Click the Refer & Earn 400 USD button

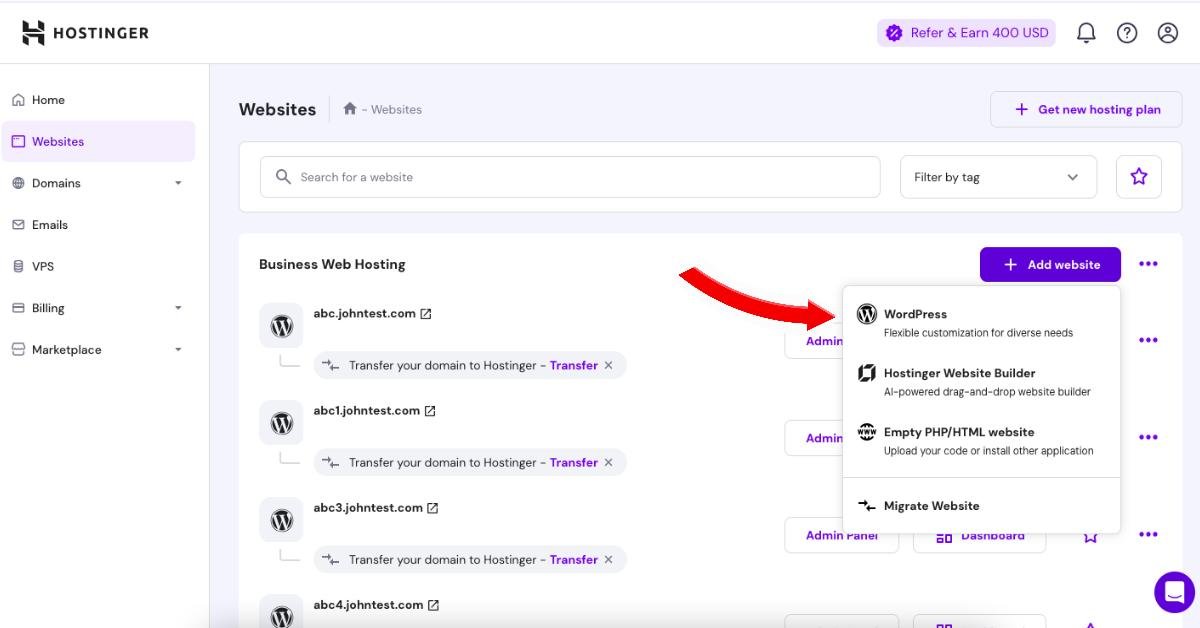click(x=966, y=33)
